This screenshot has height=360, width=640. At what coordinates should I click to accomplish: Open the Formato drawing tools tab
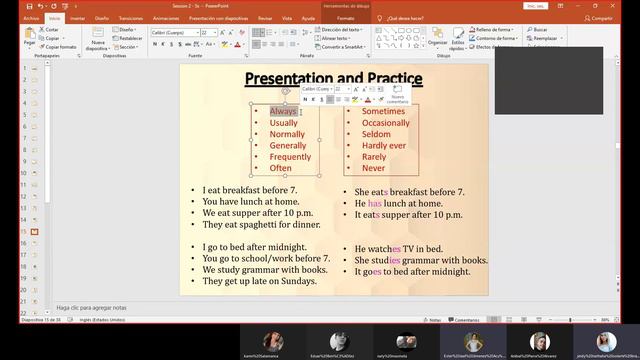click(346, 18)
